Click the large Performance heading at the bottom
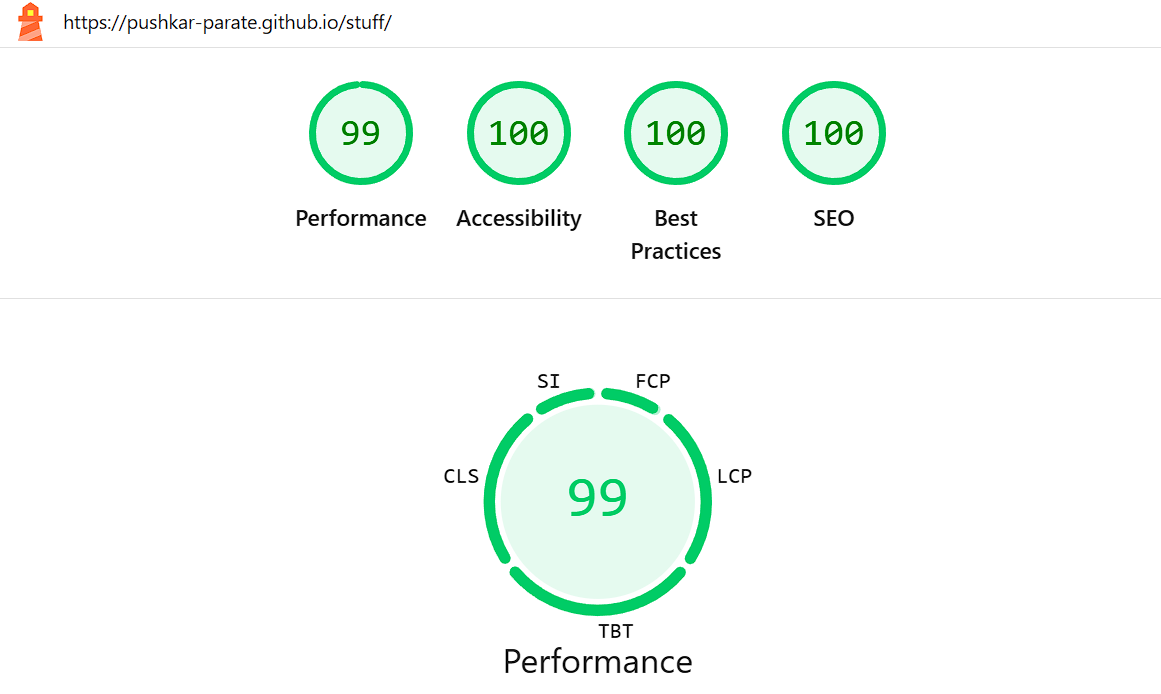The height and width of the screenshot is (694, 1161). [x=597, y=661]
